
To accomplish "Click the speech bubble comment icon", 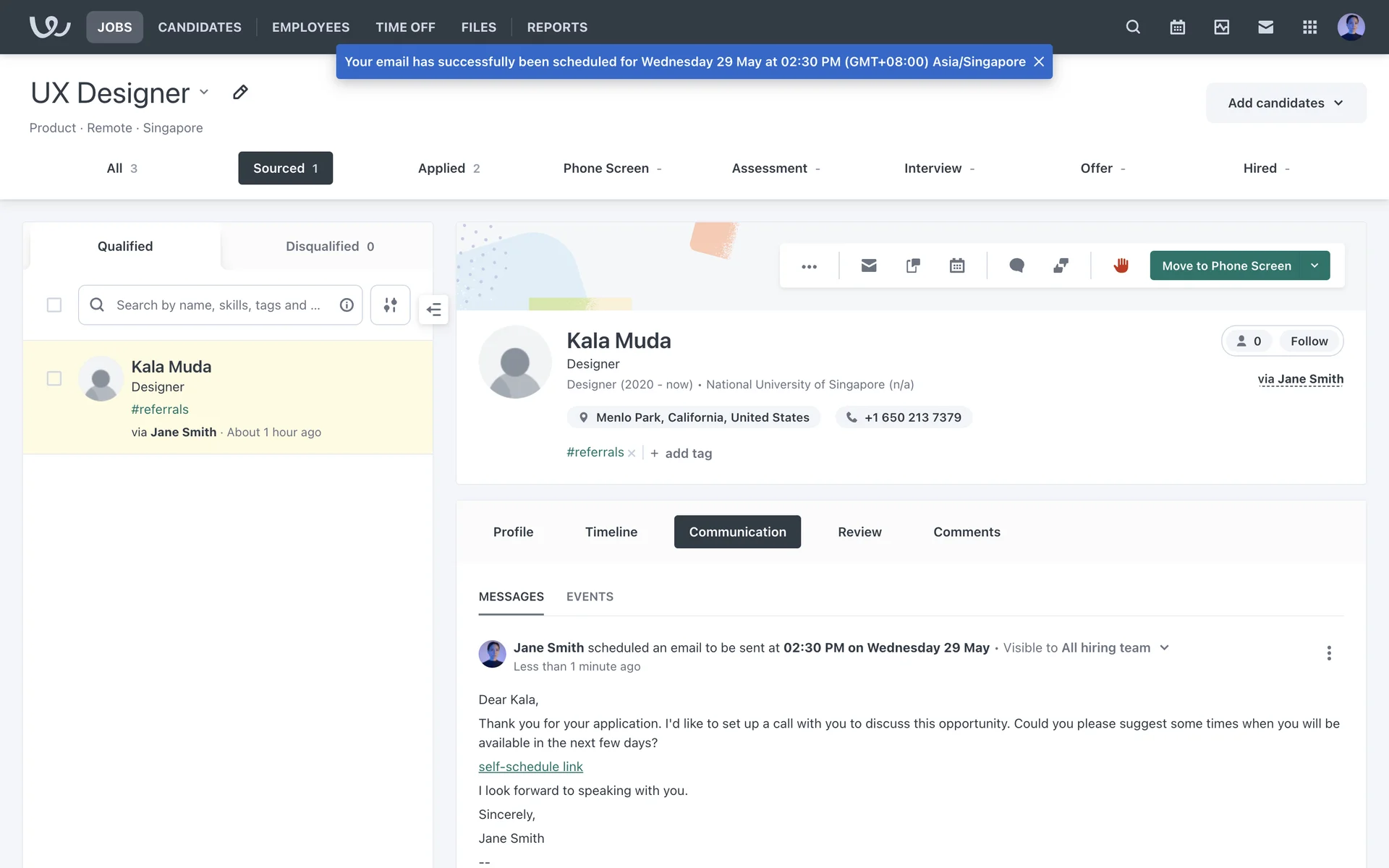I will [x=1016, y=265].
